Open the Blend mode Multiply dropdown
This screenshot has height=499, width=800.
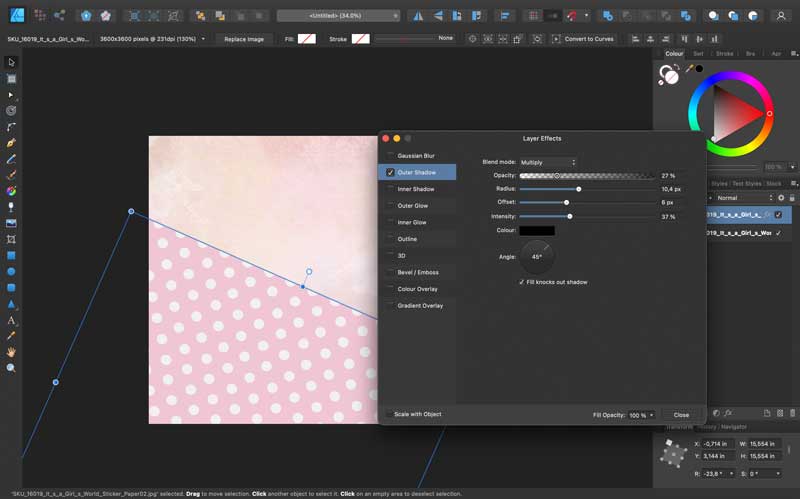point(548,162)
